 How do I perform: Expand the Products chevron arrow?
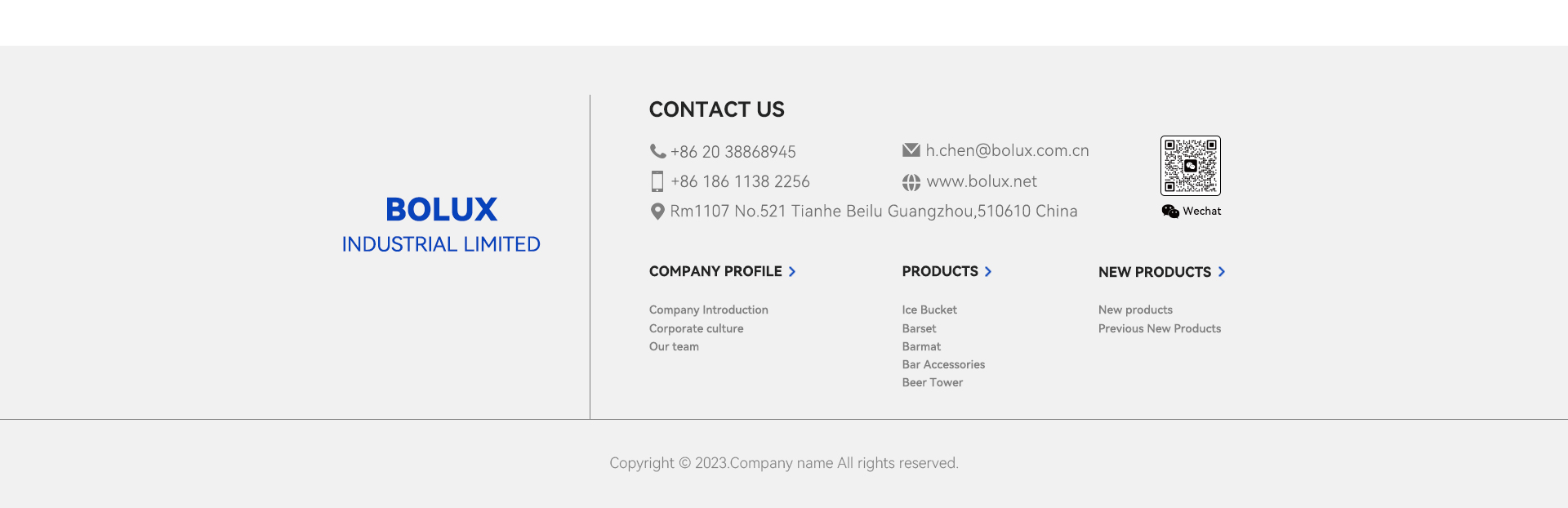click(988, 272)
